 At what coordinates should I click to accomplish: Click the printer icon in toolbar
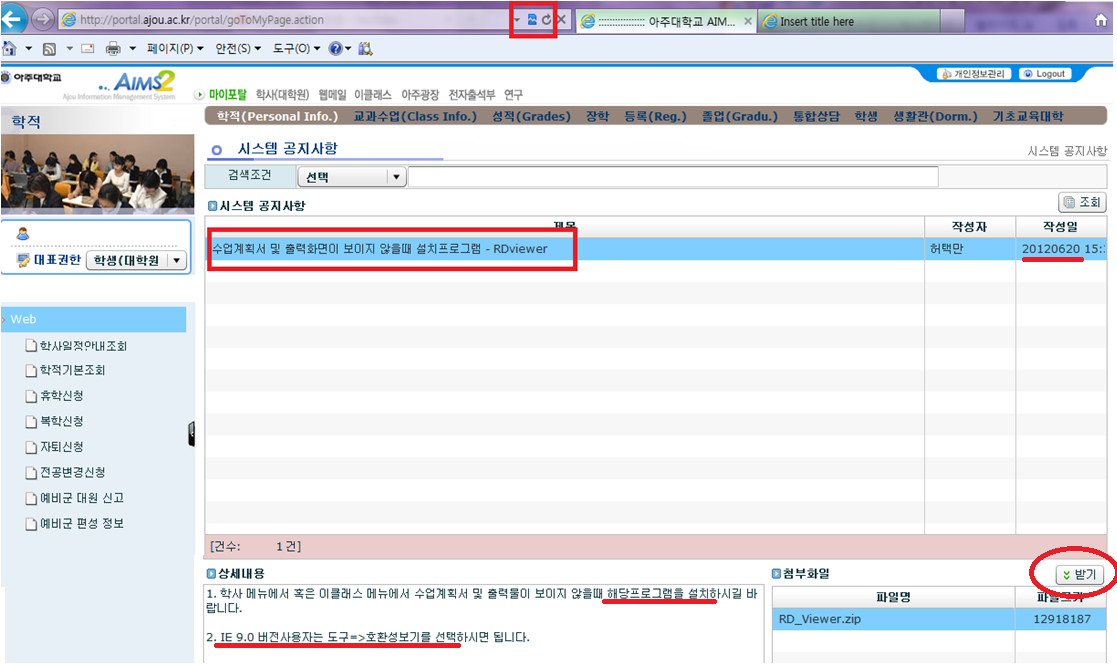[113, 48]
